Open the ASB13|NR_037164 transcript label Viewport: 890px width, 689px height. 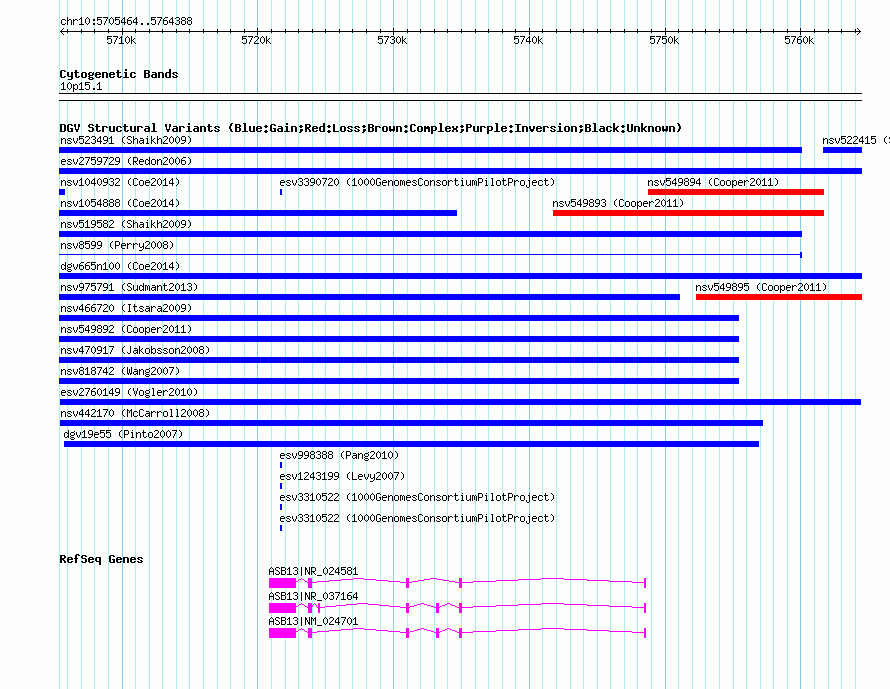[313, 597]
